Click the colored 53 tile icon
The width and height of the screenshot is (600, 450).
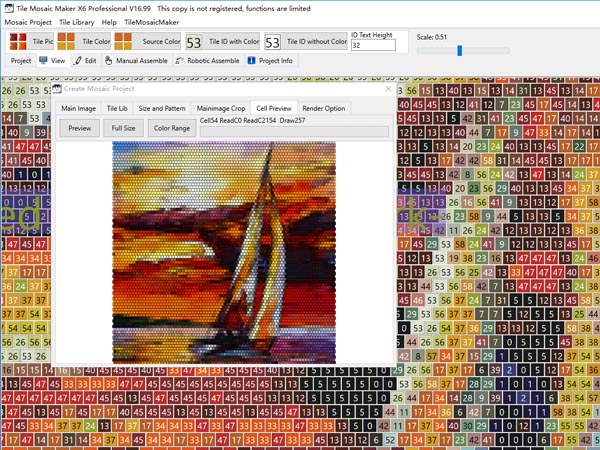coord(194,42)
